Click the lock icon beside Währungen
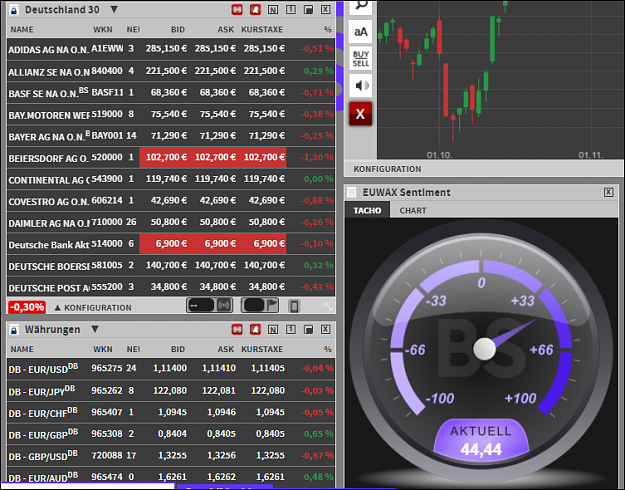Image resolution: width=625 pixels, height=490 pixels. tap(14, 330)
